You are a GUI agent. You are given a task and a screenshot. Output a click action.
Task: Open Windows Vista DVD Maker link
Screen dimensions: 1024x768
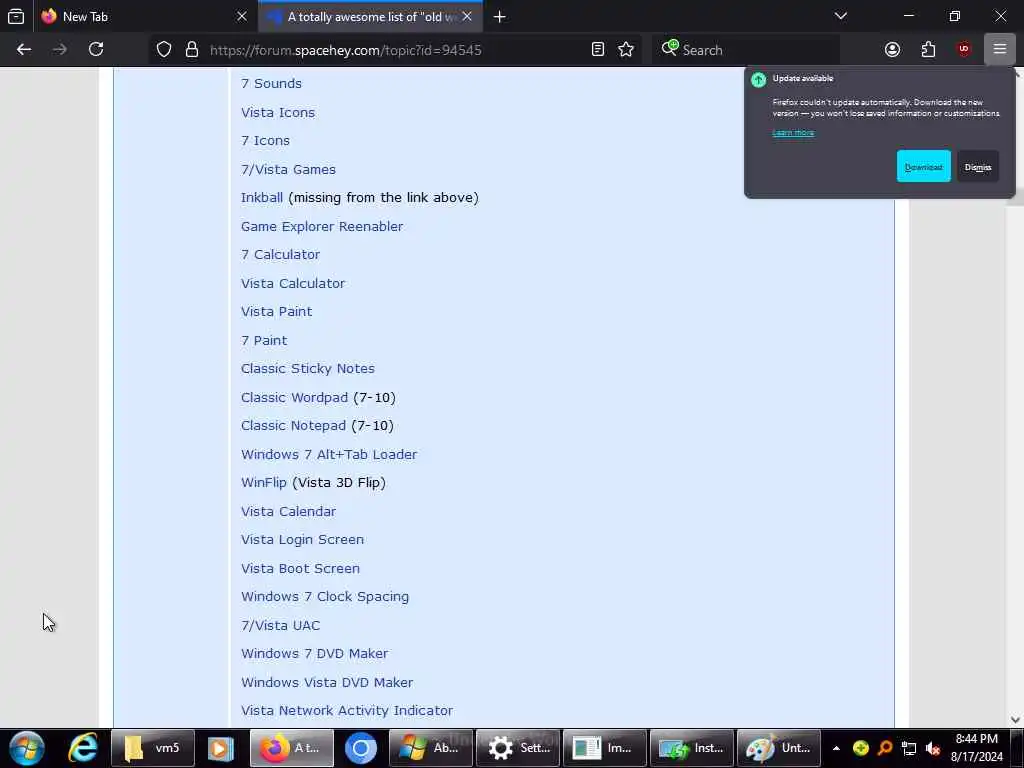click(x=327, y=682)
